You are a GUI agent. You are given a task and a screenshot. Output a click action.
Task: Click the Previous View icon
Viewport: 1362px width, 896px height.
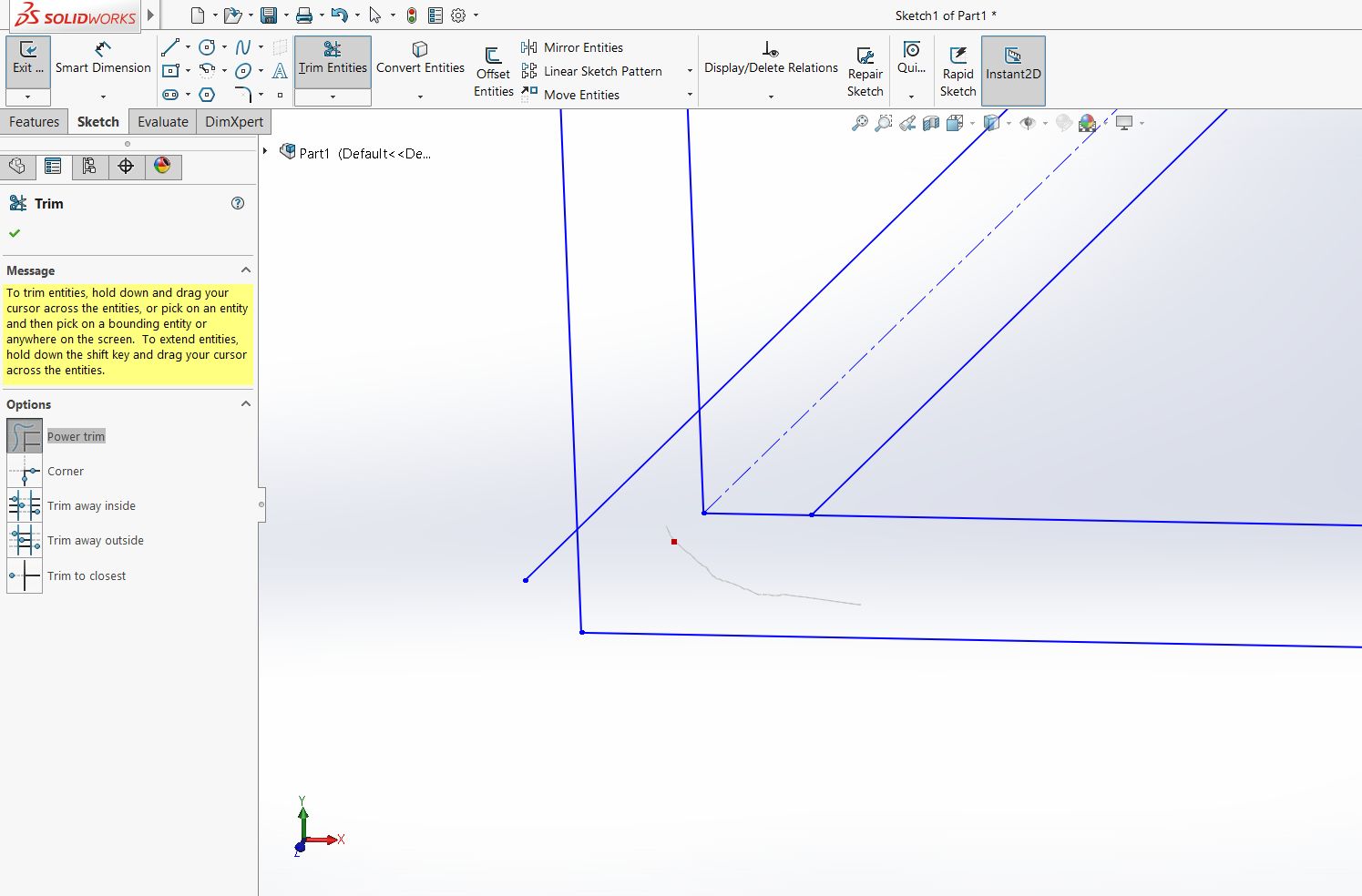(x=907, y=123)
